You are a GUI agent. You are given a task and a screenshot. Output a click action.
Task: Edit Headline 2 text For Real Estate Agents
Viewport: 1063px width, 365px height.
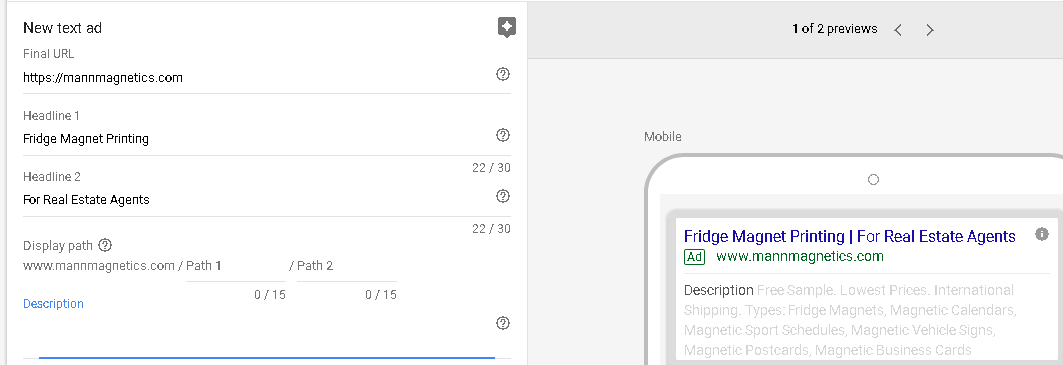tap(258, 199)
